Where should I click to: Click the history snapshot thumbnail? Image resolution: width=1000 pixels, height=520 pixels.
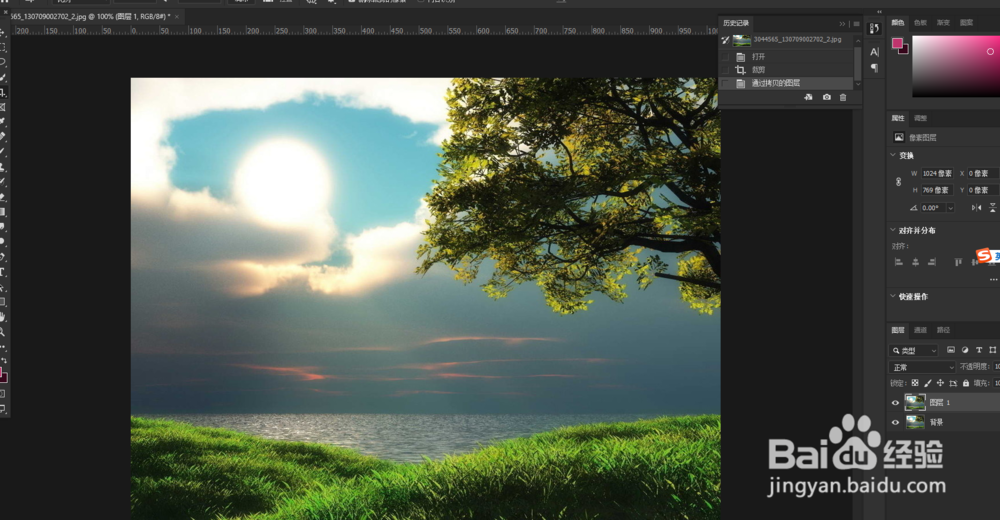tap(741, 40)
